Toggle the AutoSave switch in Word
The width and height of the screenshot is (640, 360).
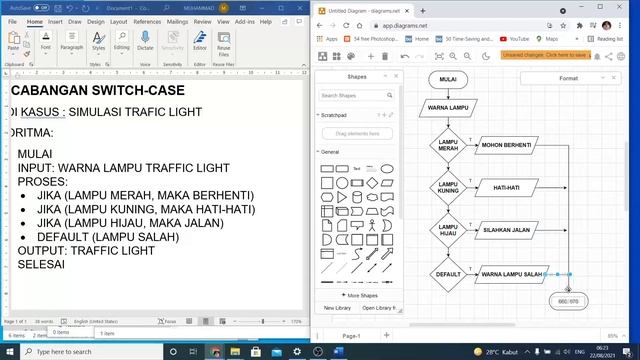pos(41,8)
